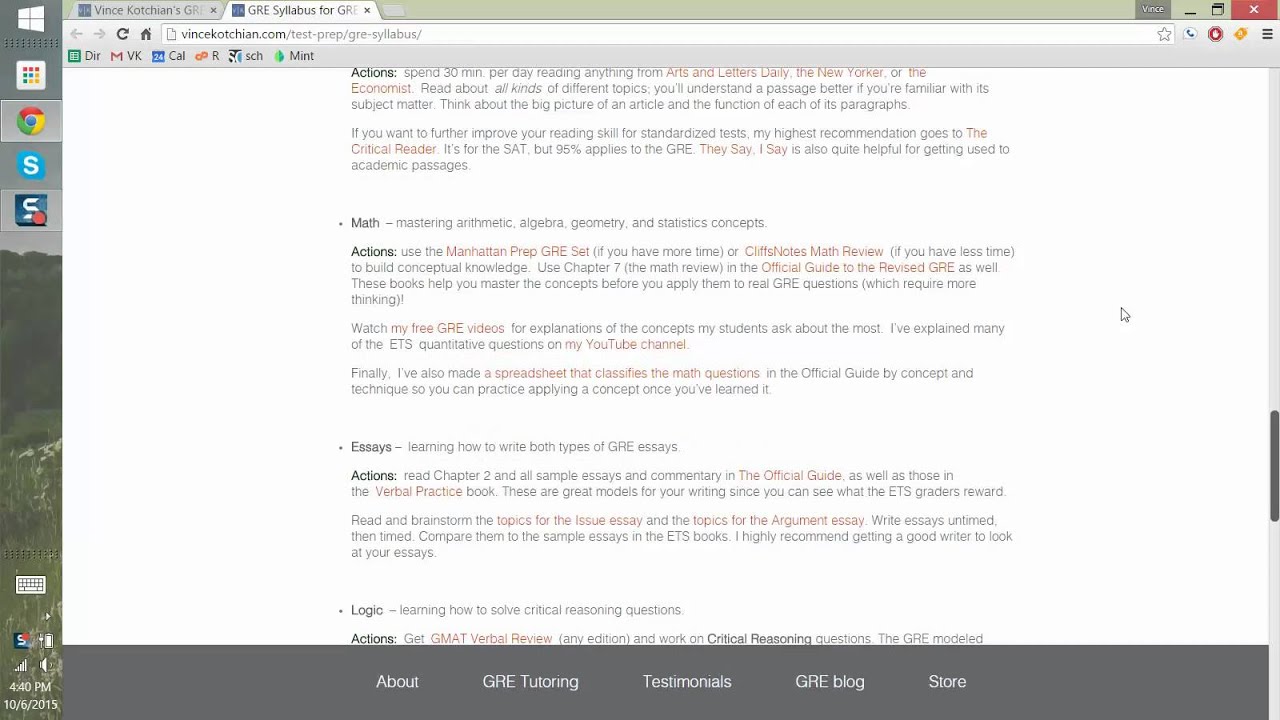Click the orange tag extension icon

point(1241,34)
